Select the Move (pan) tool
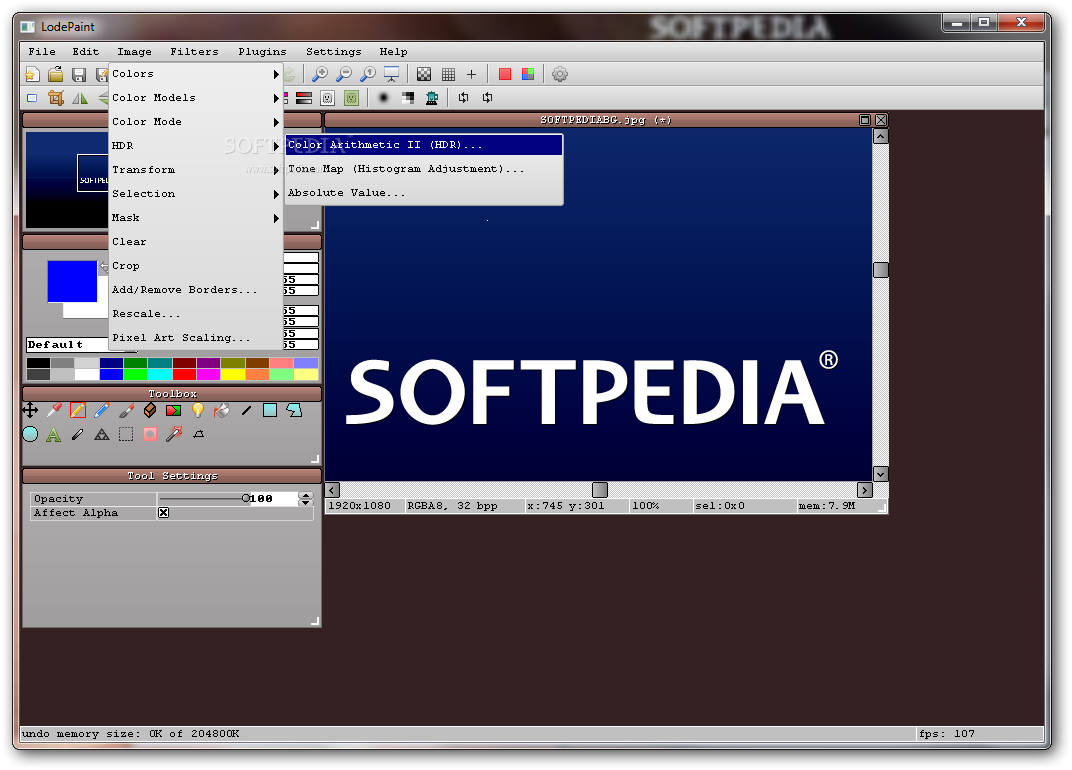Screen dimensions: 1072x770 coord(30,410)
